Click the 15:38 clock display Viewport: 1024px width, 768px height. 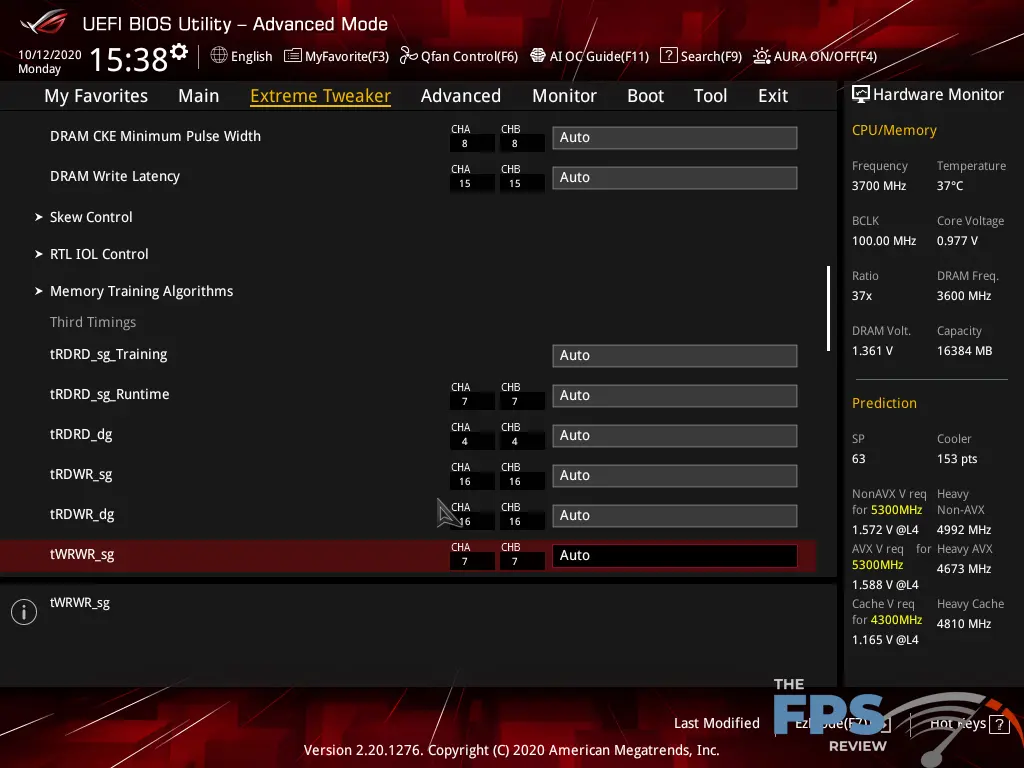pos(129,59)
